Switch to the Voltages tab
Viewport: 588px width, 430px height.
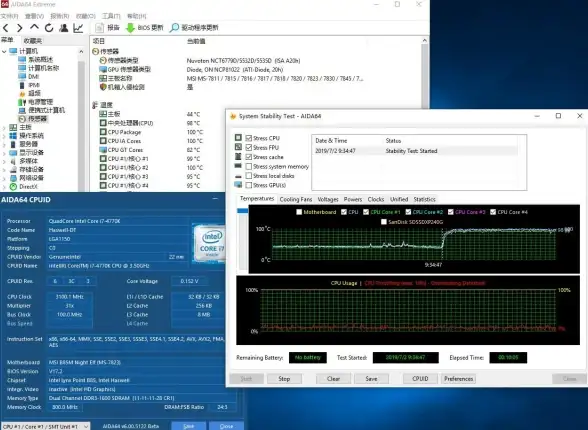click(328, 199)
